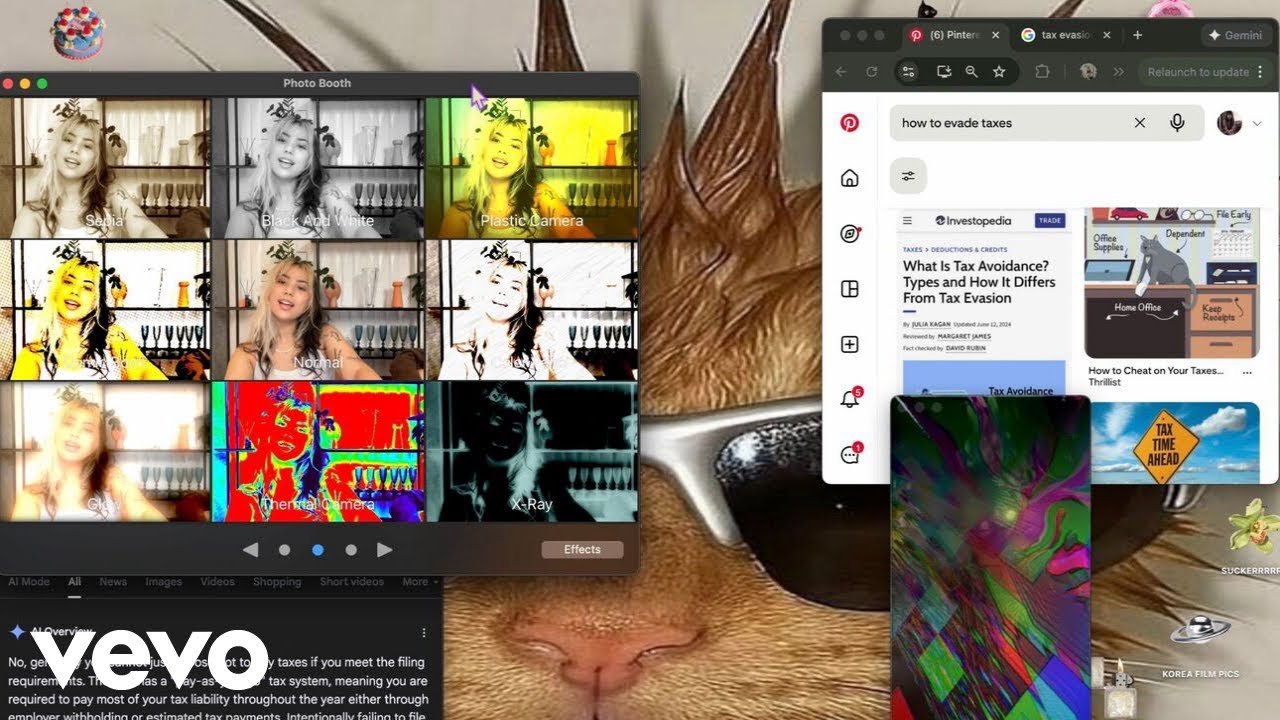Click the voice search microphone icon
This screenshot has height=720, width=1280.
click(1177, 123)
